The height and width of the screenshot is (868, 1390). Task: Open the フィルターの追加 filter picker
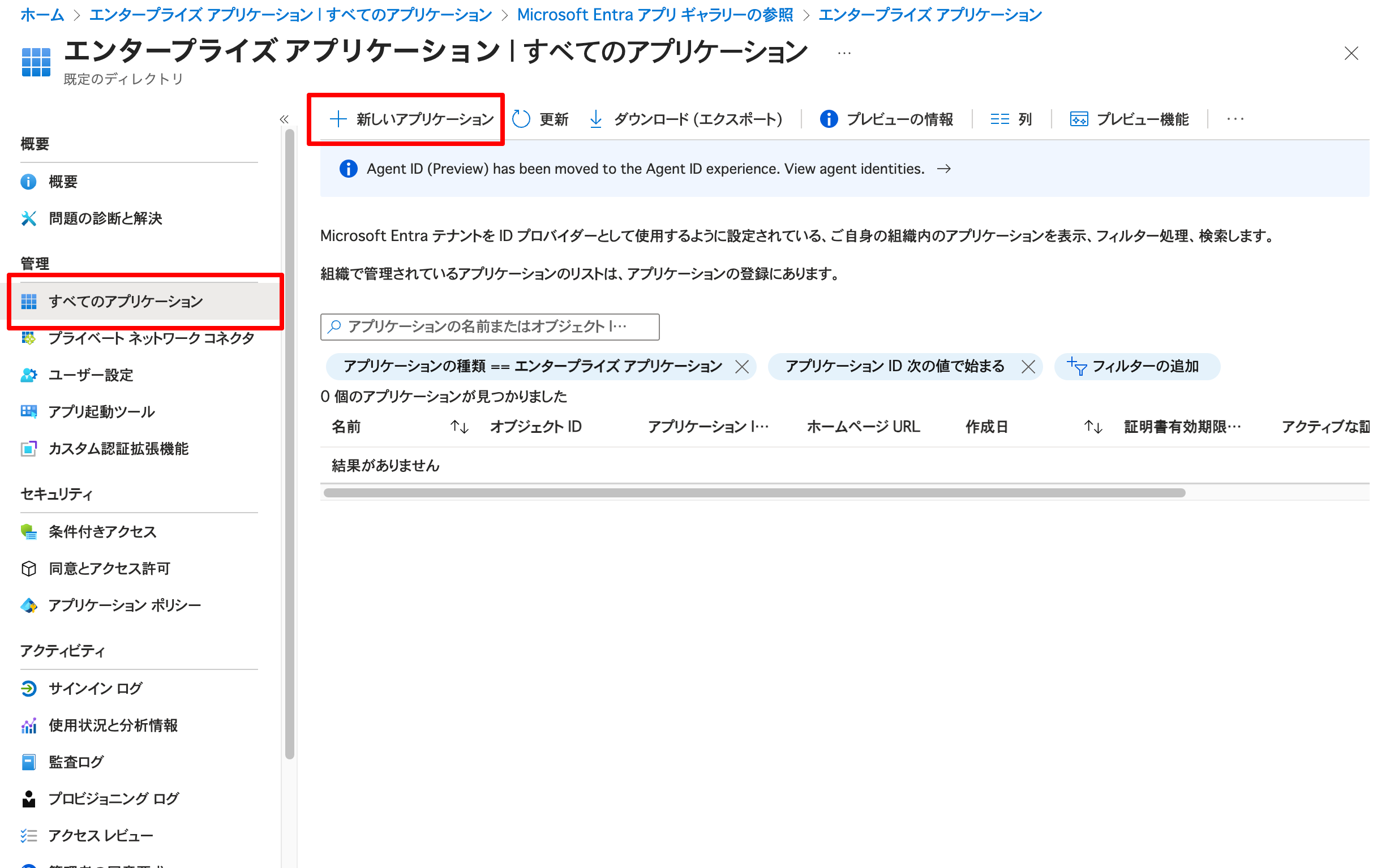pos(1136,366)
